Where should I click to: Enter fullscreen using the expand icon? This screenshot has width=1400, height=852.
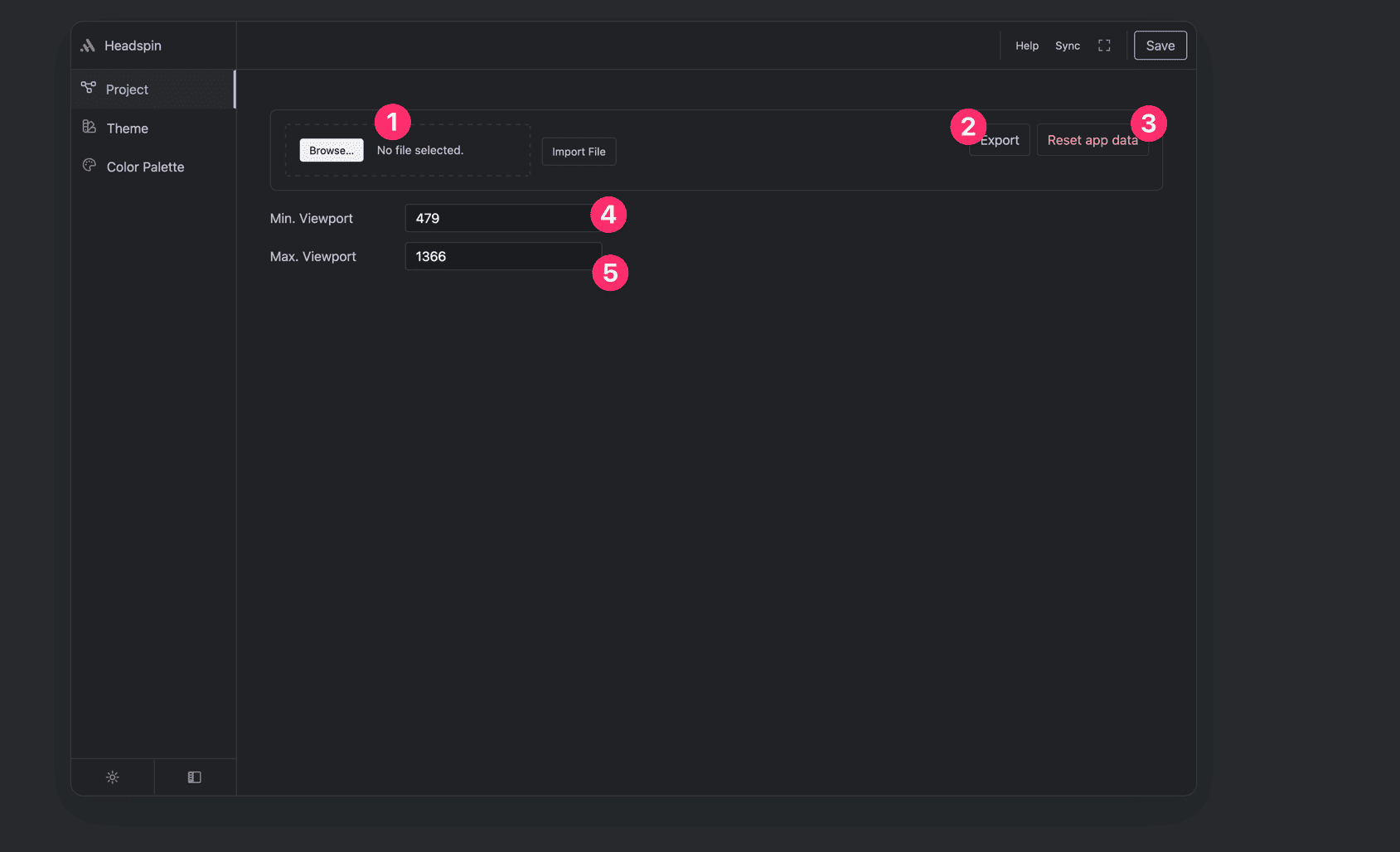tap(1103, 46)
